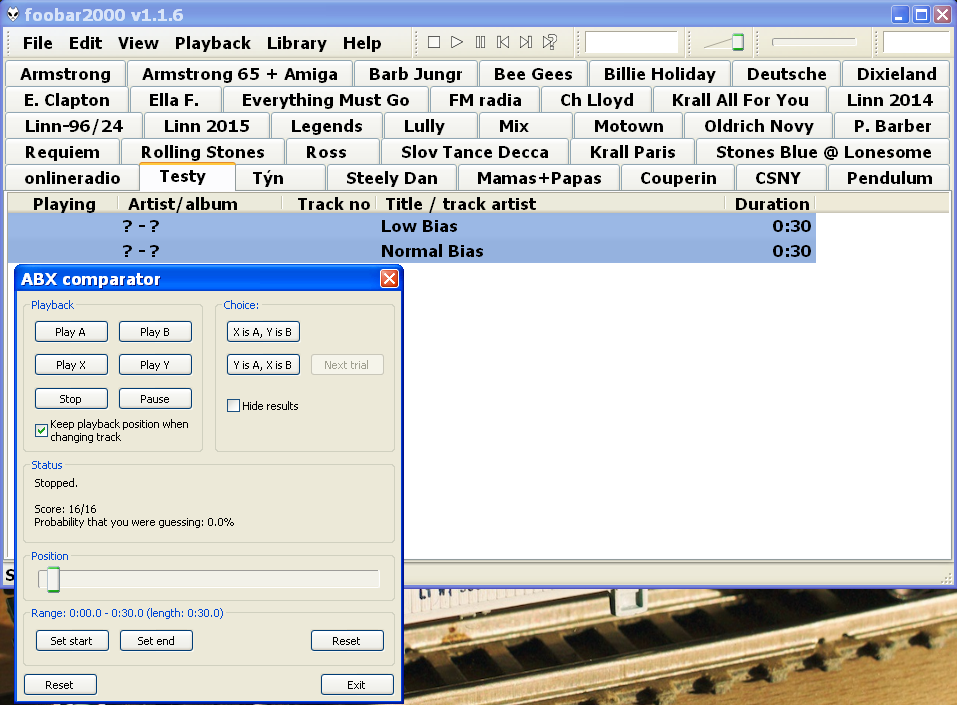
Task: Click the Previous track toolbar icon
Action: click(x=503, y=42)
